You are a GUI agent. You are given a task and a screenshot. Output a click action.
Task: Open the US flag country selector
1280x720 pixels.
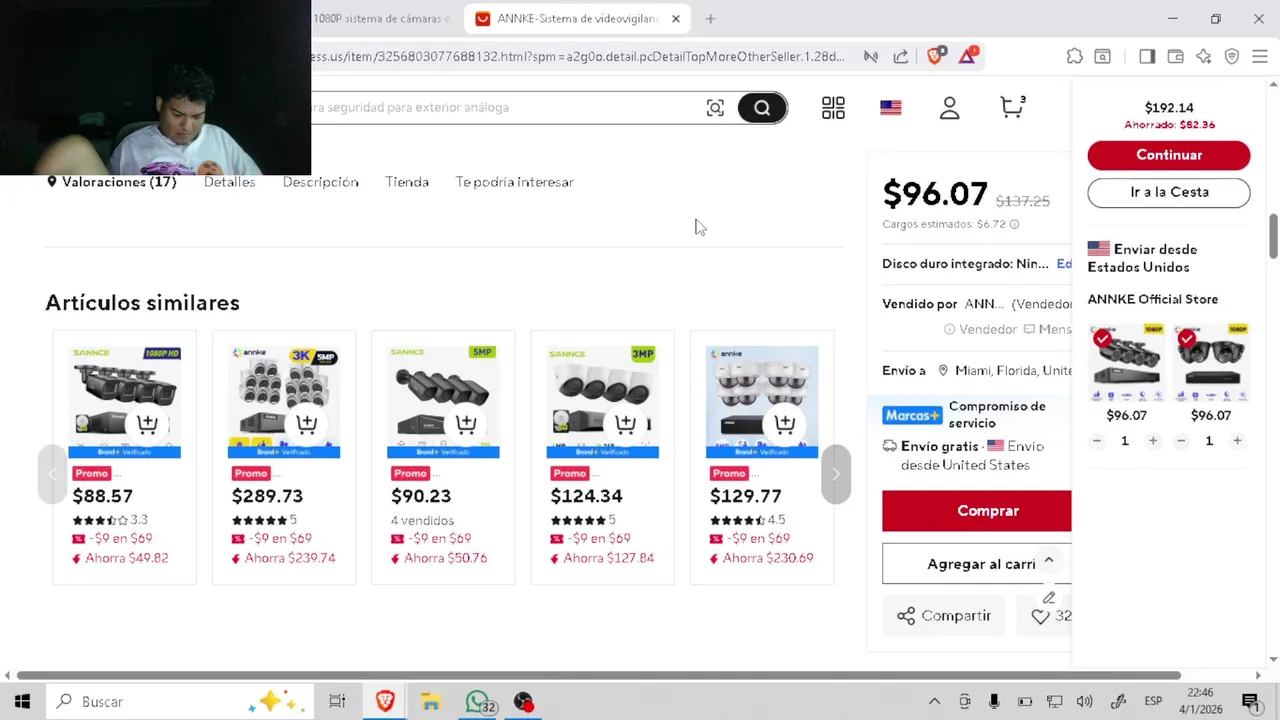click(891, 108)
